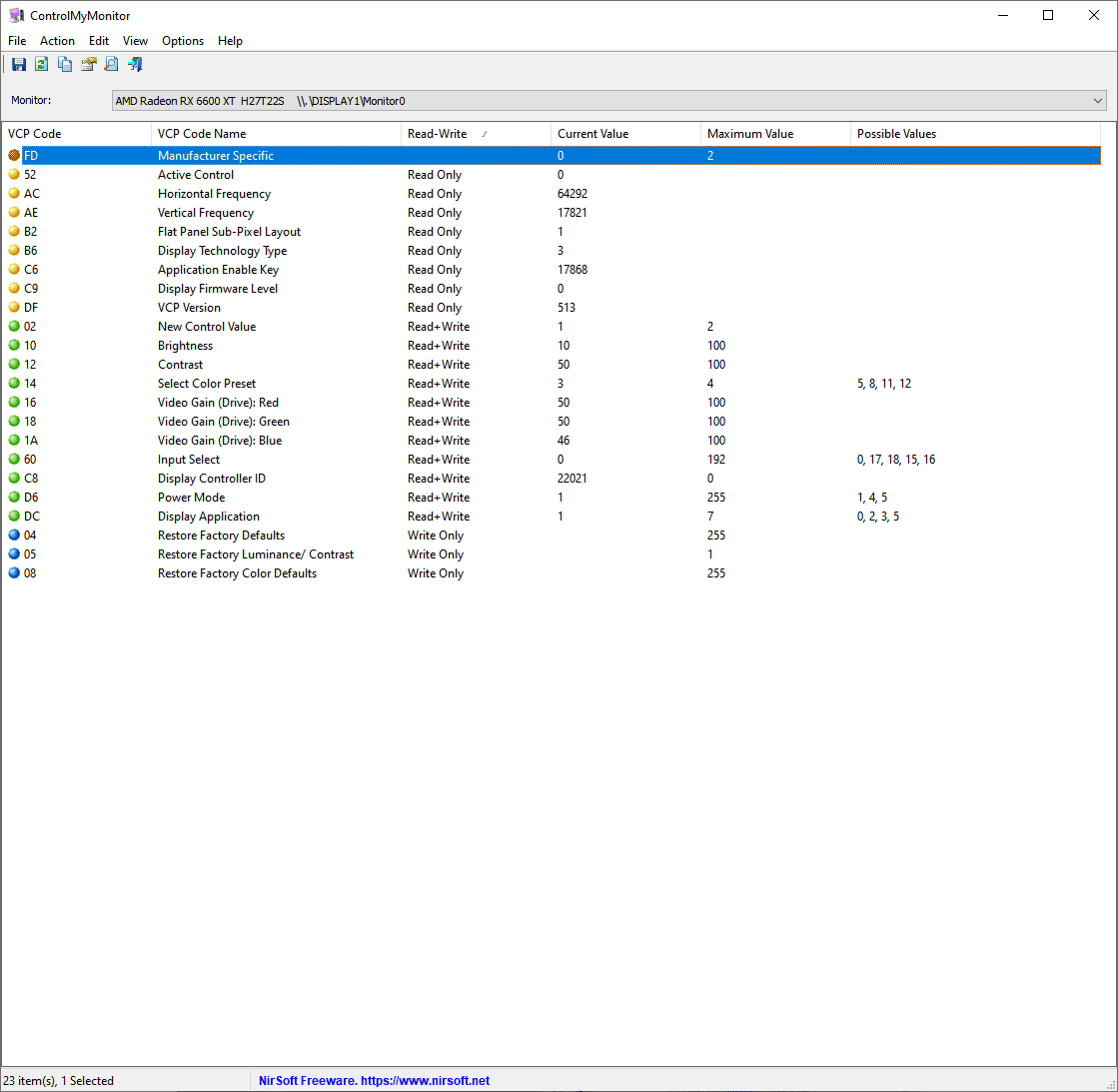Viewport: 1118px width, 1092px height.
Task: Click the yellow icon beside Horizontal Frequency
Action: coord(14,194)
